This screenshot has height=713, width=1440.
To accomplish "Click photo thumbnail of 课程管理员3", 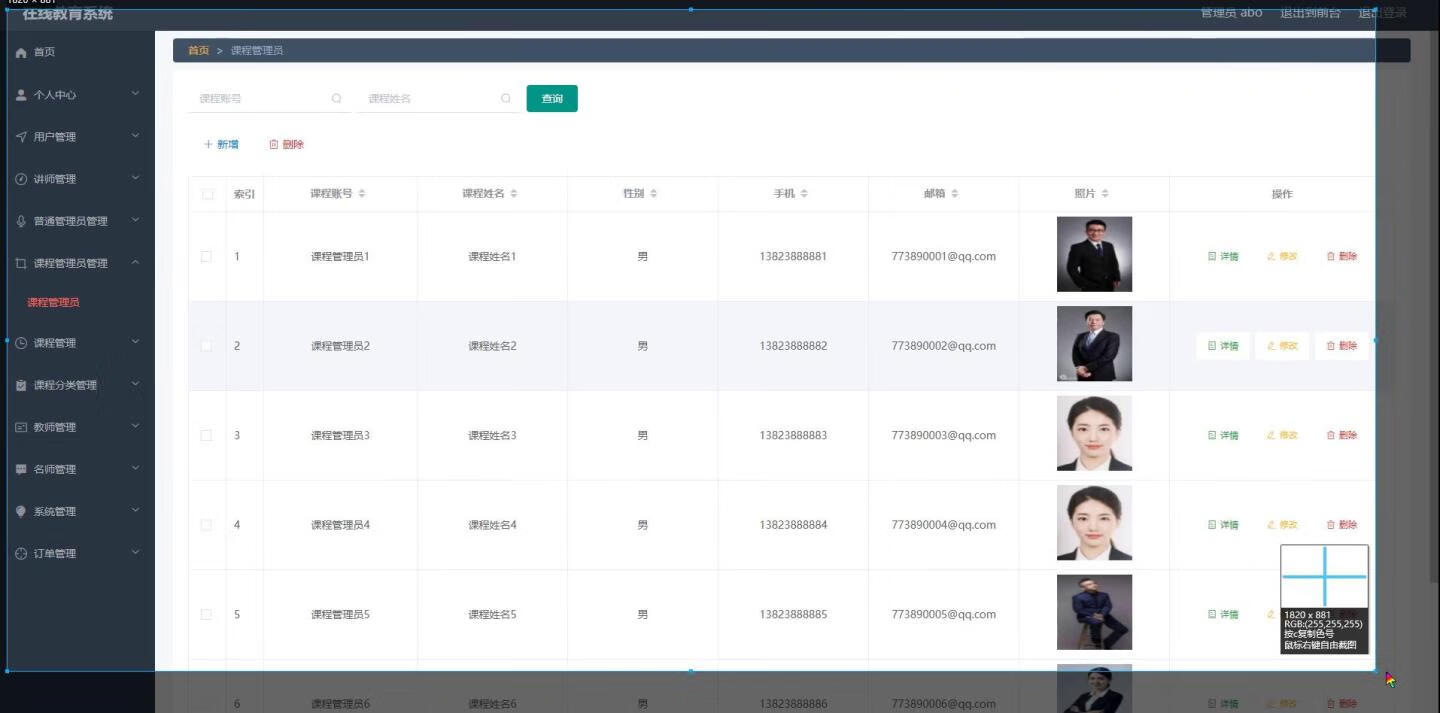I will coord(1094,433).
